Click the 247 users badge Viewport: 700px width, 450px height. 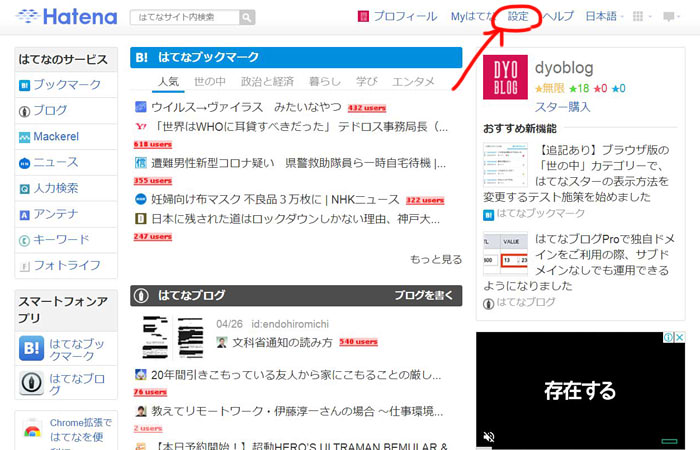pos(153,237)
